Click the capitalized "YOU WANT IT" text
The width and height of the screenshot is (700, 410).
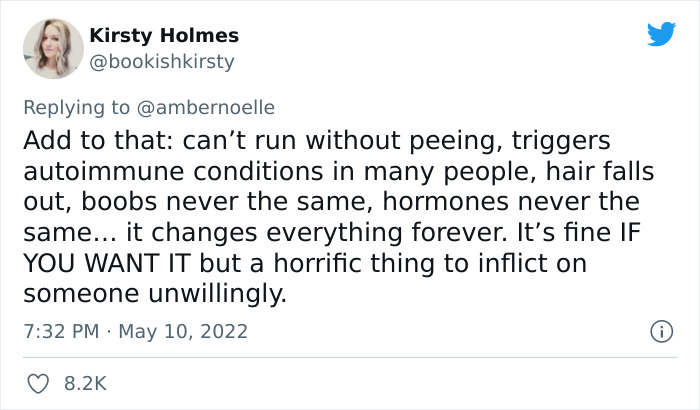tap(110, 265)
